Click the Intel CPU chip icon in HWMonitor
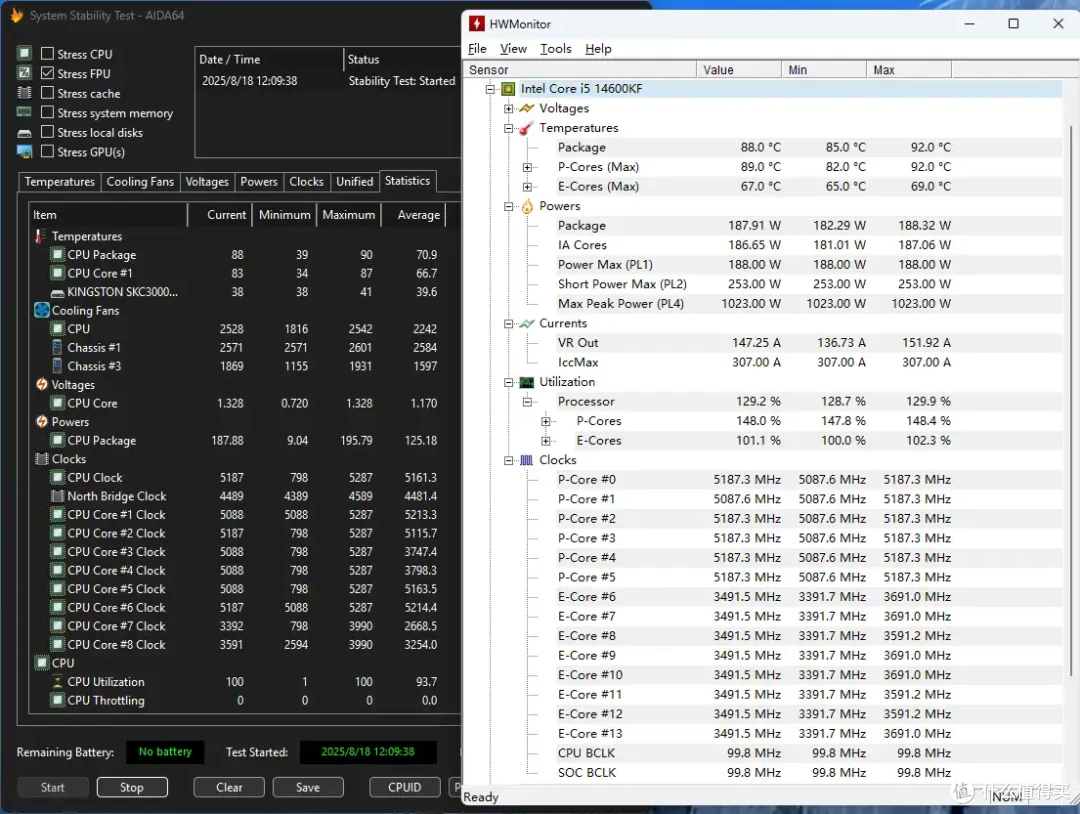The width and height of the screenshot is (1080, 814). coord(508,89)
